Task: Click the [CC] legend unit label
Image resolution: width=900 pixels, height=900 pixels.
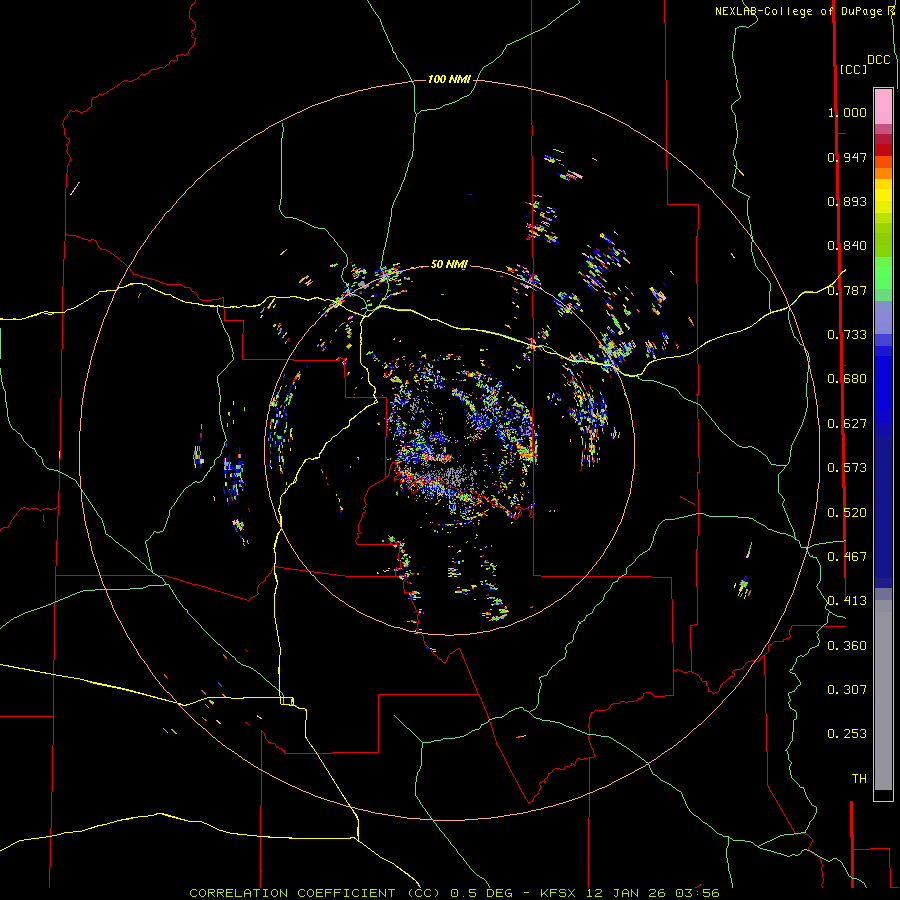Action: coord(853,69)
